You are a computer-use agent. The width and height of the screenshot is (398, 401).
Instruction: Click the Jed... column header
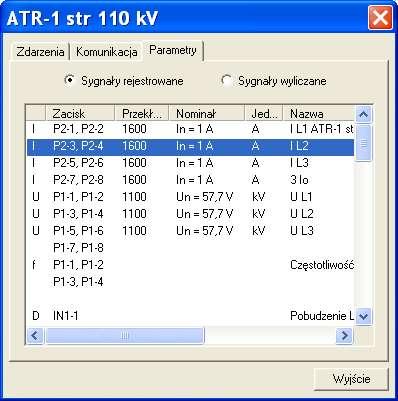click(x=264, y=113)
